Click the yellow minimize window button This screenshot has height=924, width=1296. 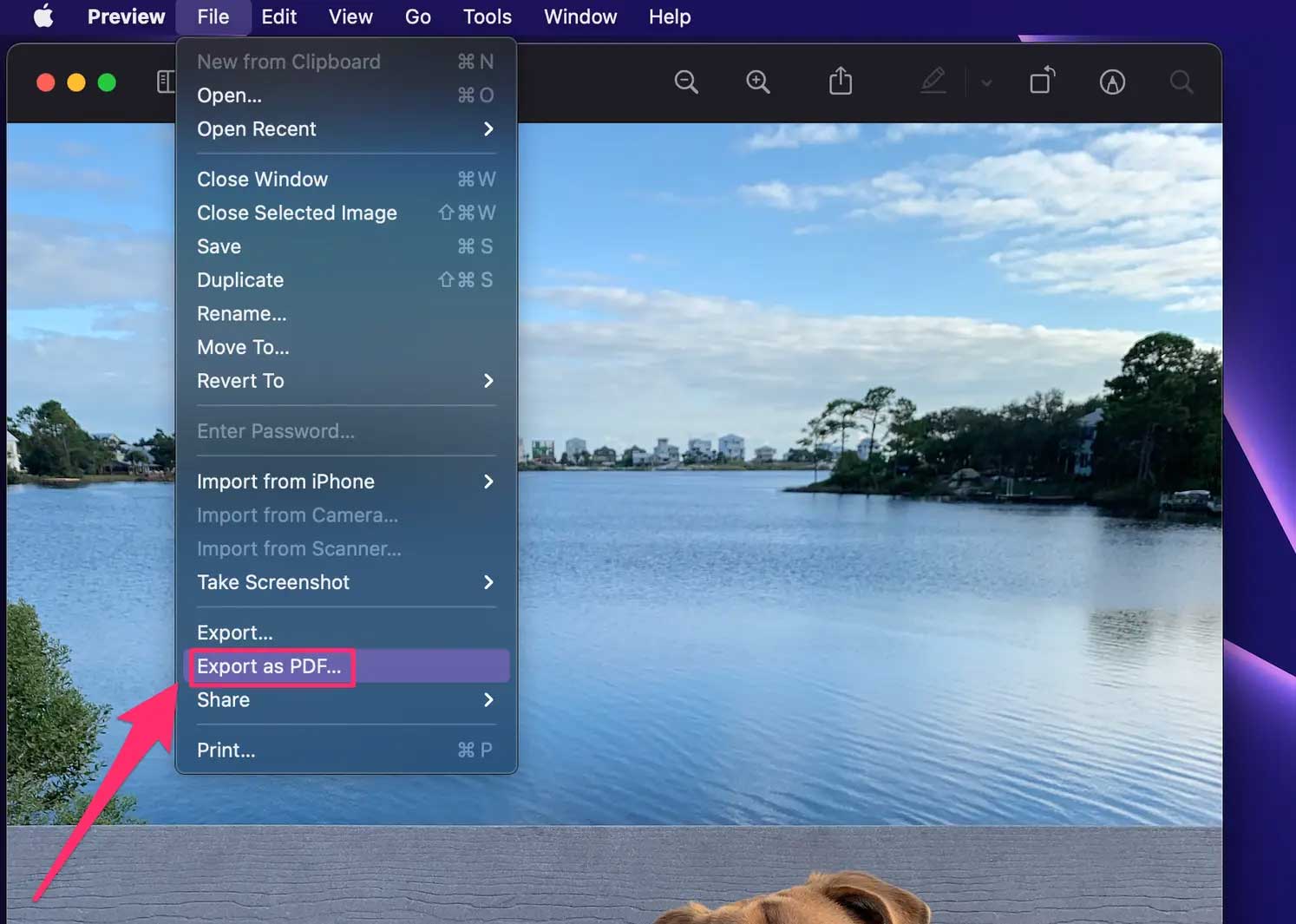[x=76, y=82]
